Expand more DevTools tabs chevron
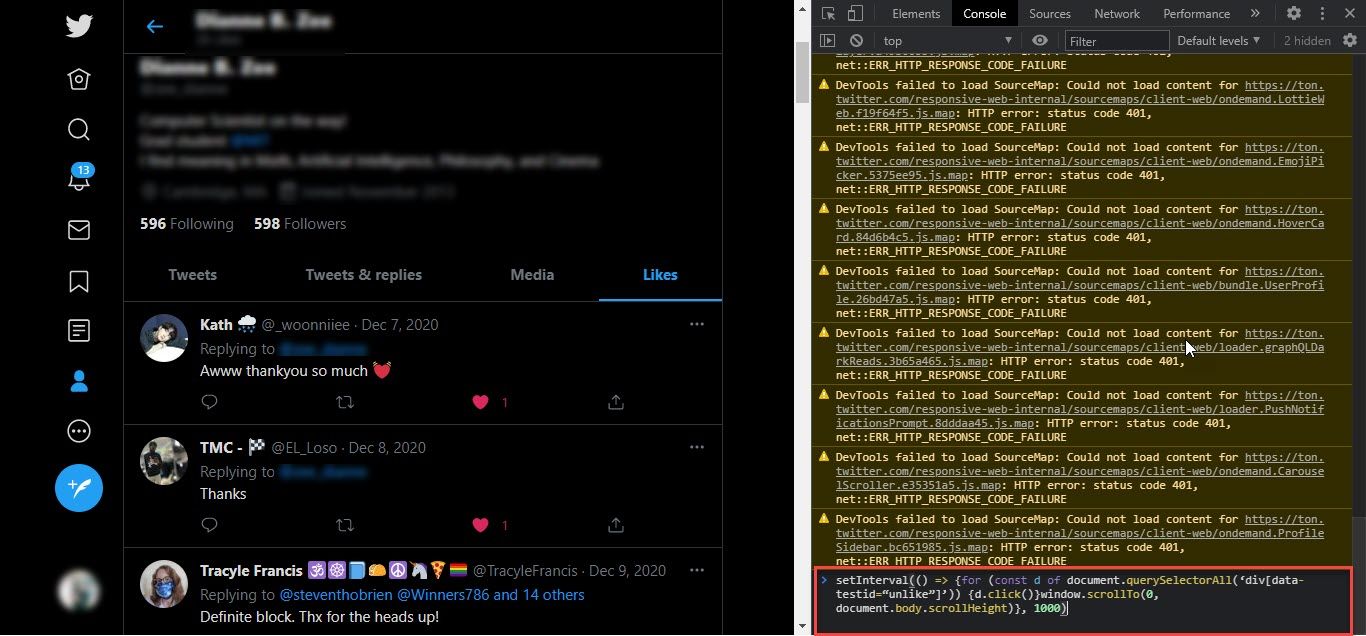The image size is (1366, 636). pos(1255,14)
